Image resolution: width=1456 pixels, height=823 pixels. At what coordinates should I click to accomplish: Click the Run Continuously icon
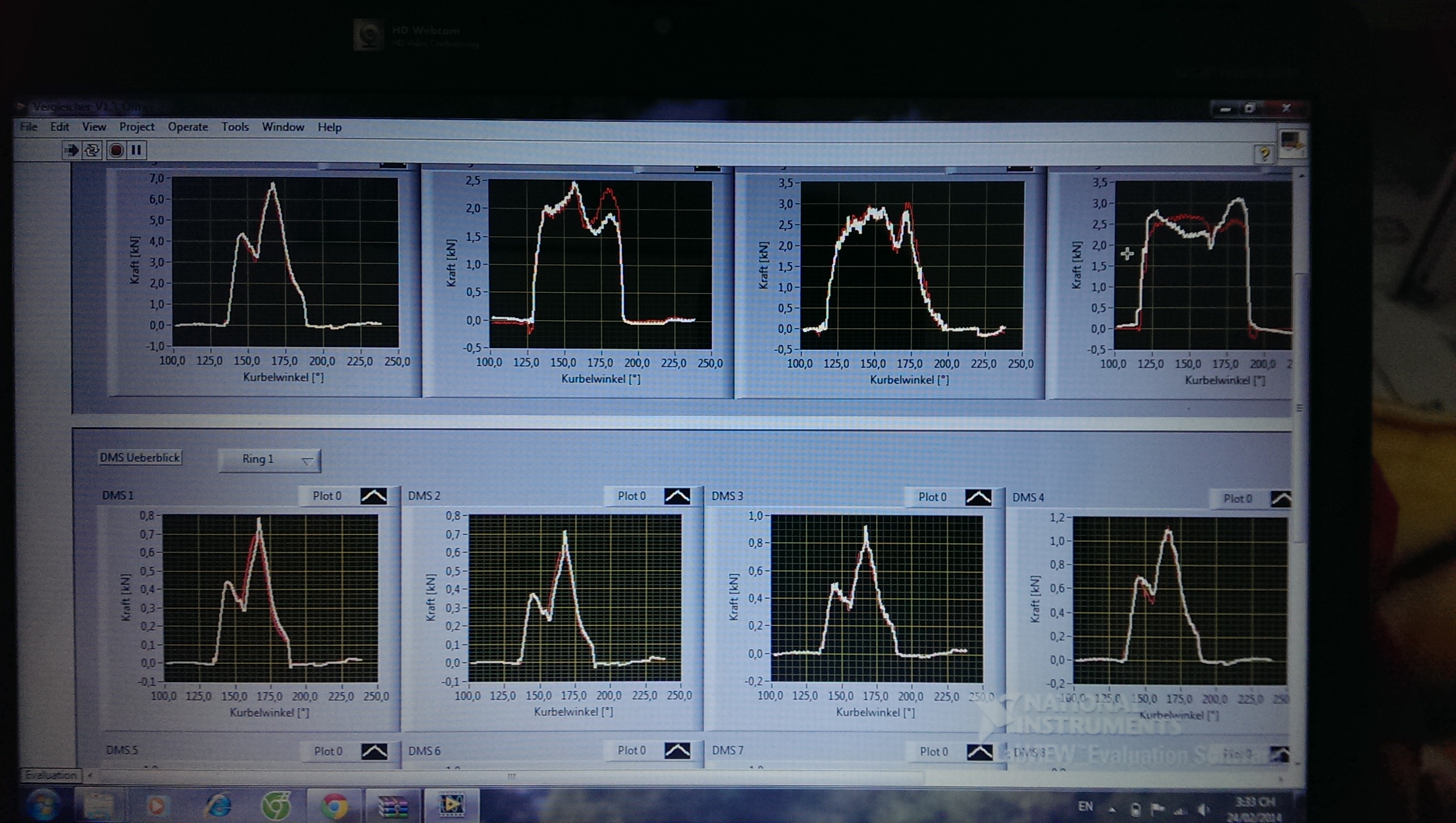92,151
